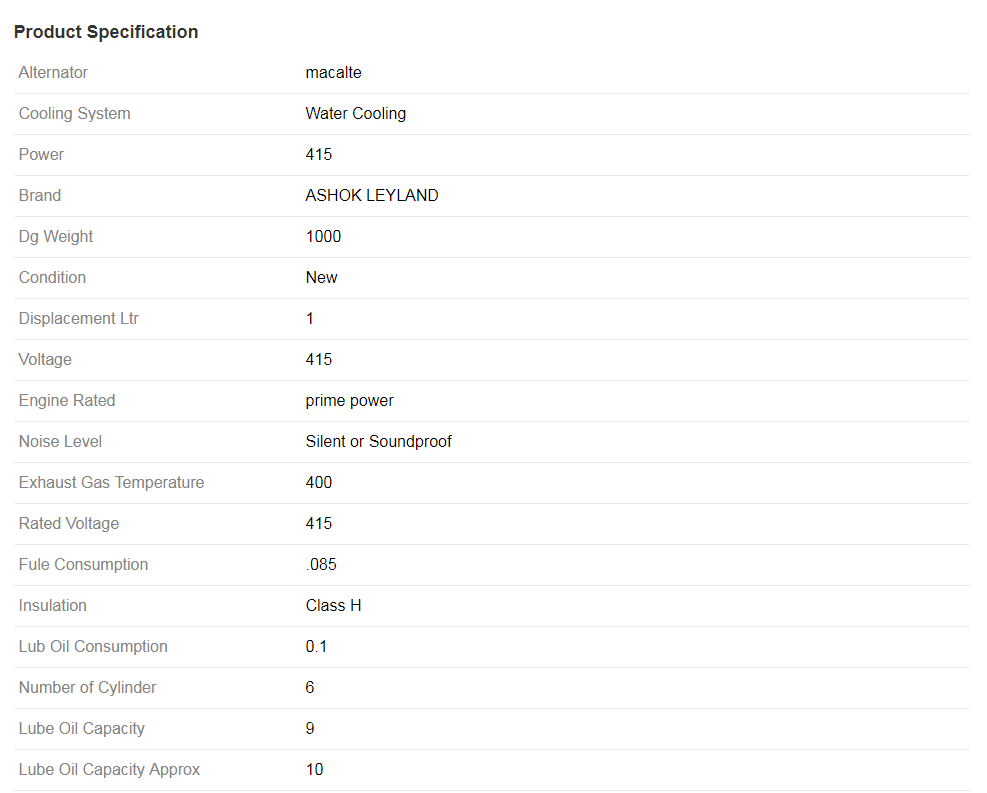Click the Exhaust Gas Temperature label

coord(111,483)
